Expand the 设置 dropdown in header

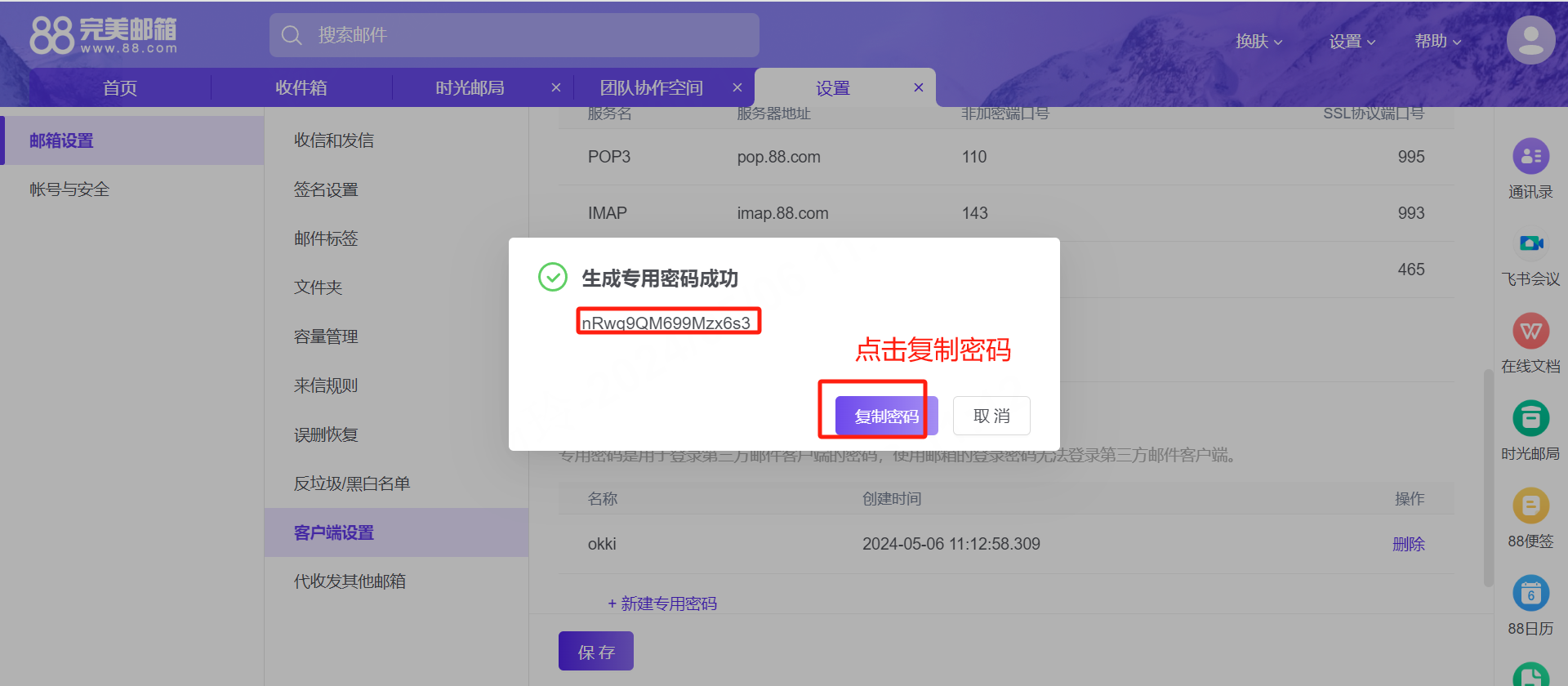coord(1352,42)
